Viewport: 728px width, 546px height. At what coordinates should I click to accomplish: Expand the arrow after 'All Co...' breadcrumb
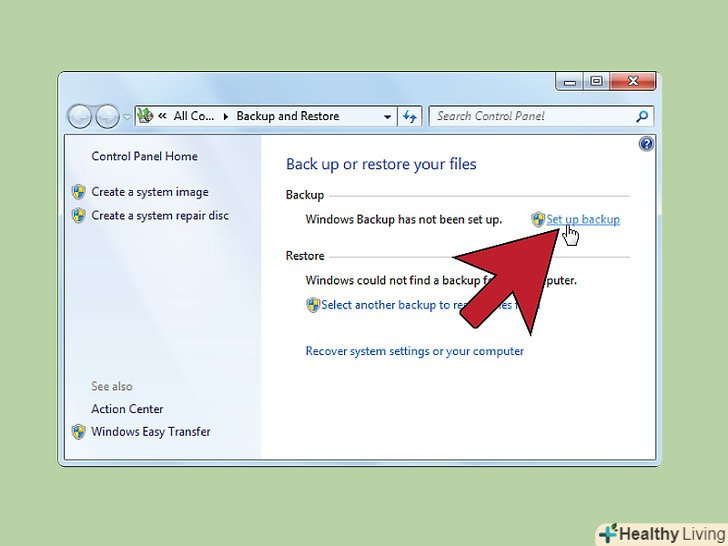[x=226, y=117]
